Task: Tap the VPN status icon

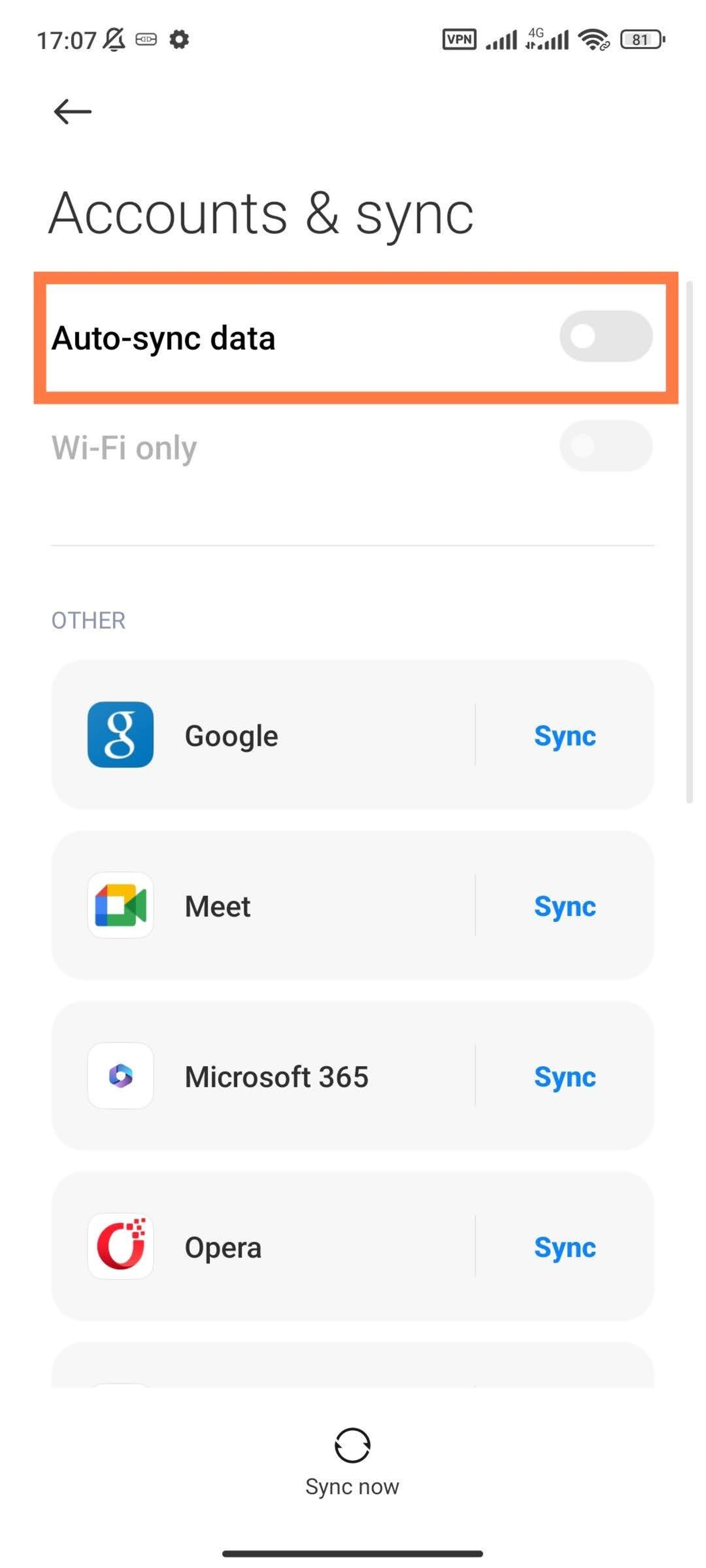Action: (459, 40)
